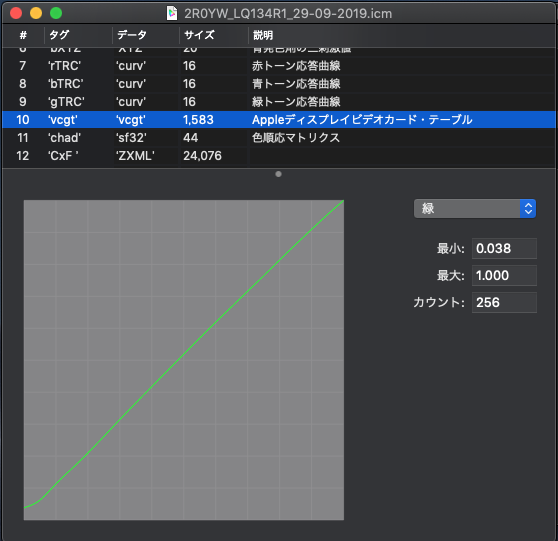
Task: Click the ICC file icon in title bar
Action: click(x=172, y=14)
